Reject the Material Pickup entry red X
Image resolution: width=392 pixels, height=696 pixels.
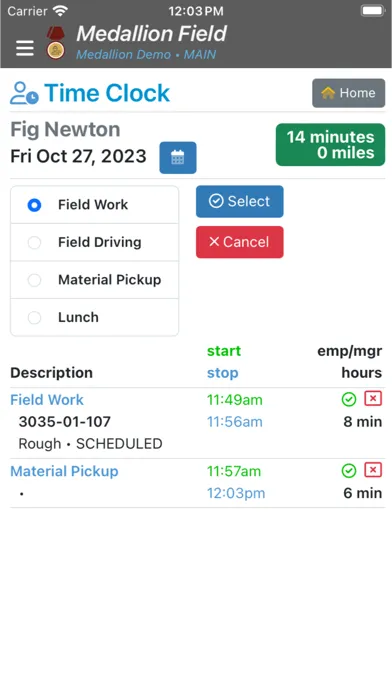(x=373, y=470)
